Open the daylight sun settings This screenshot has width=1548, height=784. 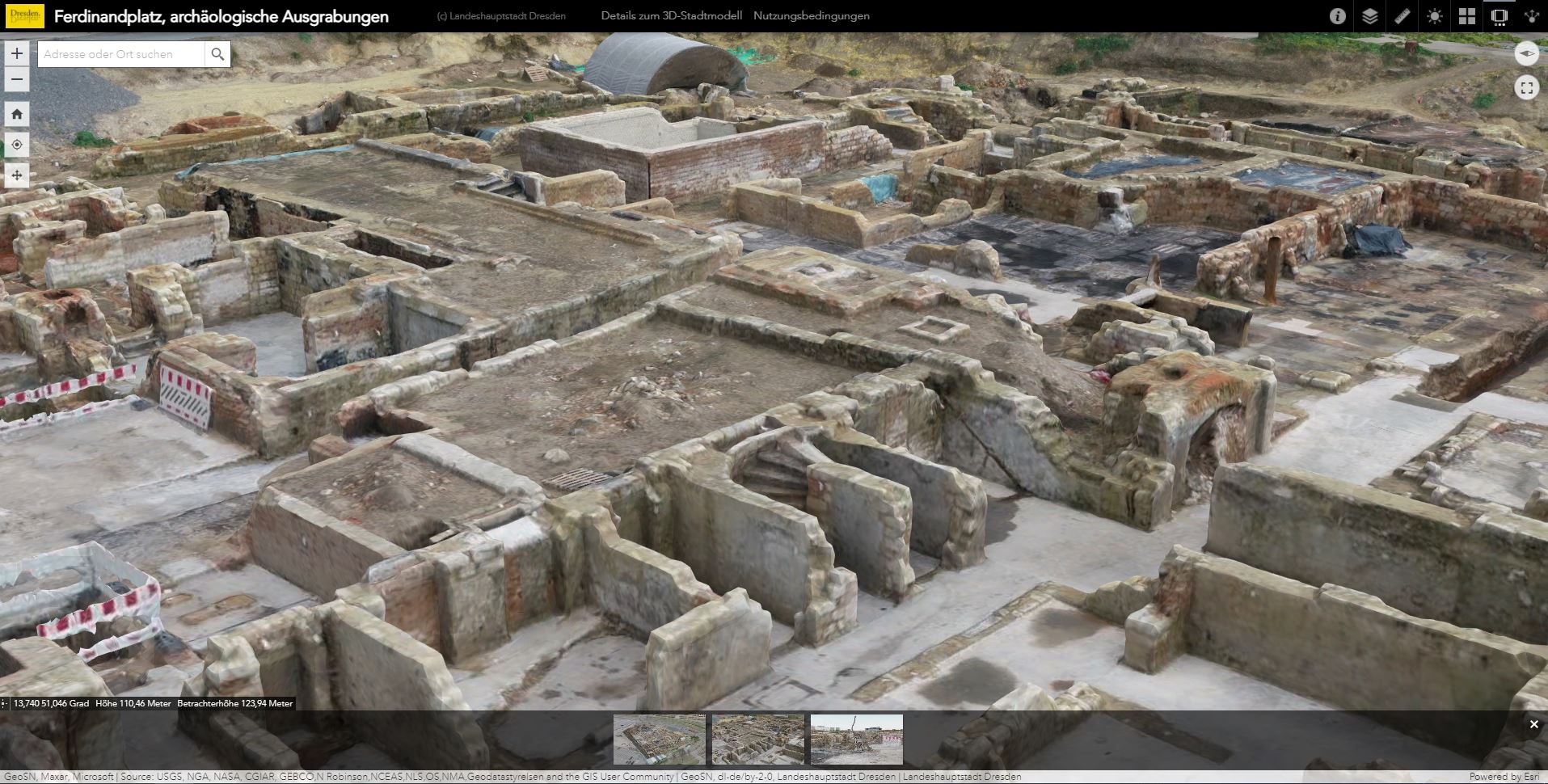pos(1434,16)
